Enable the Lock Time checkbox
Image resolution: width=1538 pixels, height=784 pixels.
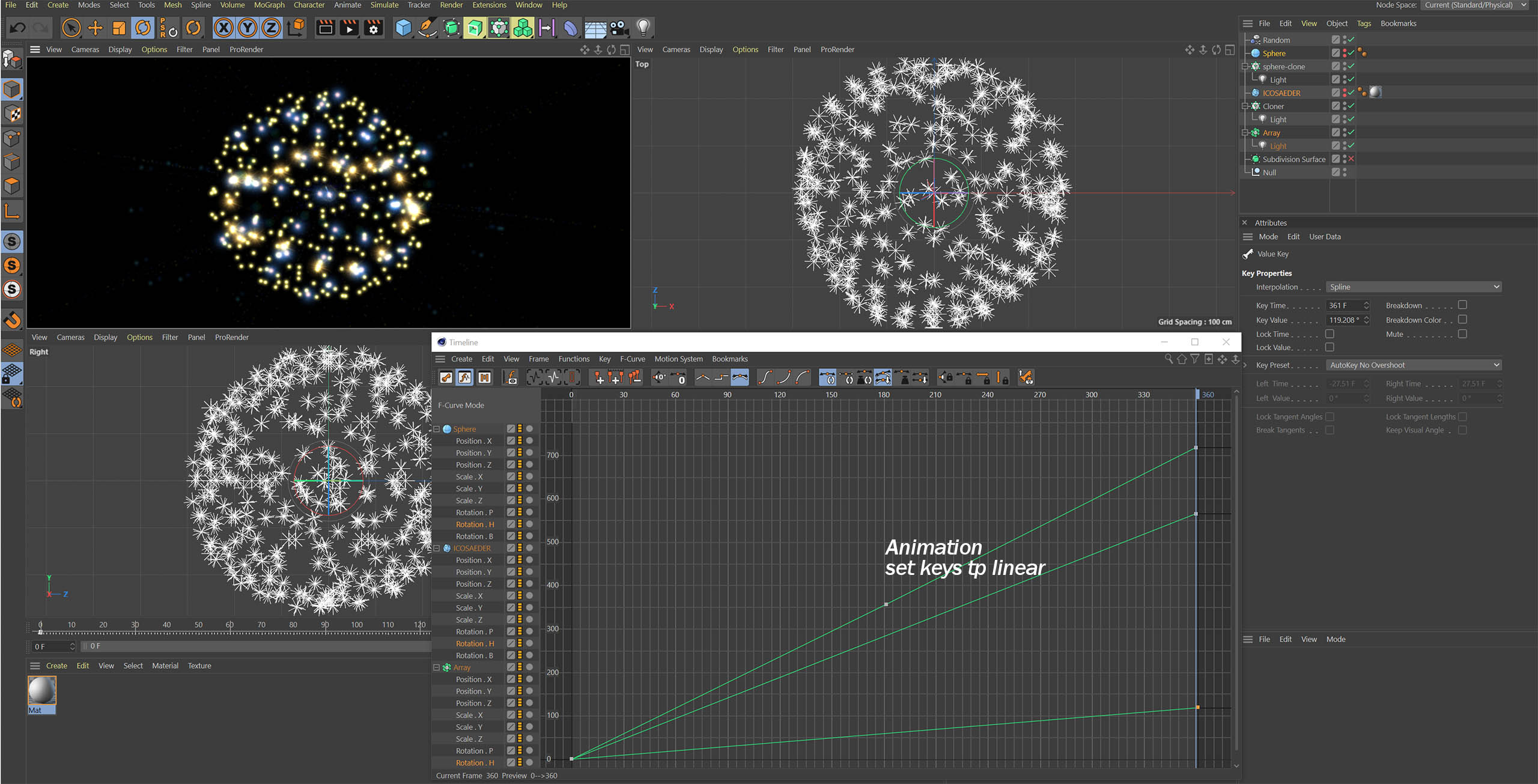tap(1330, 334)
